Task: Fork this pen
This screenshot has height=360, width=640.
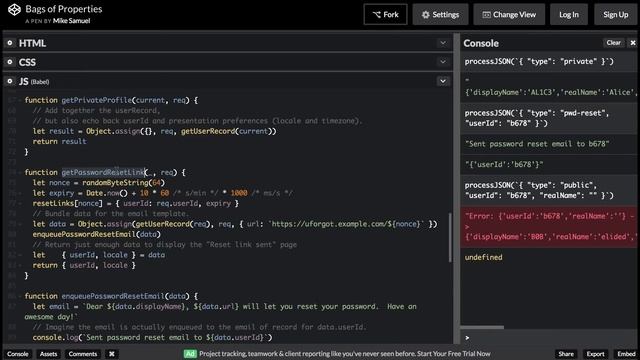Action: 385,15
